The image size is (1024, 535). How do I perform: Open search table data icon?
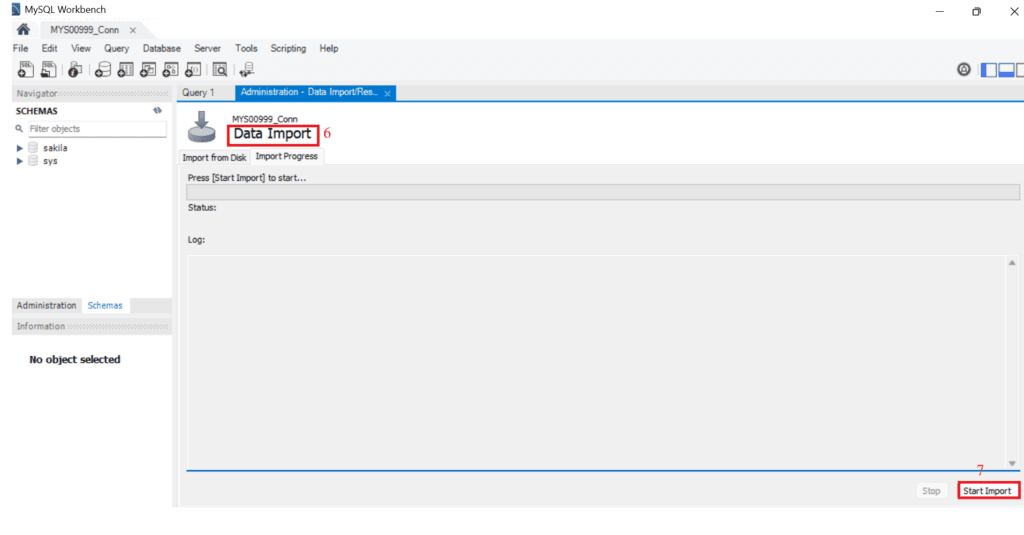(x=220, y=69)
